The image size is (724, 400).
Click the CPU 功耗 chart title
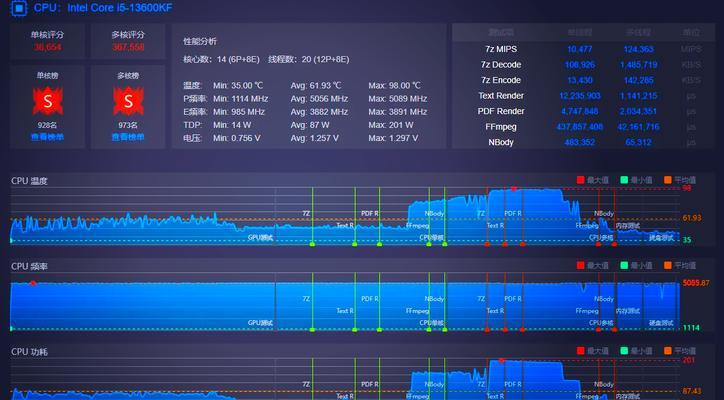pyautogui.click(x=29, y=352)
